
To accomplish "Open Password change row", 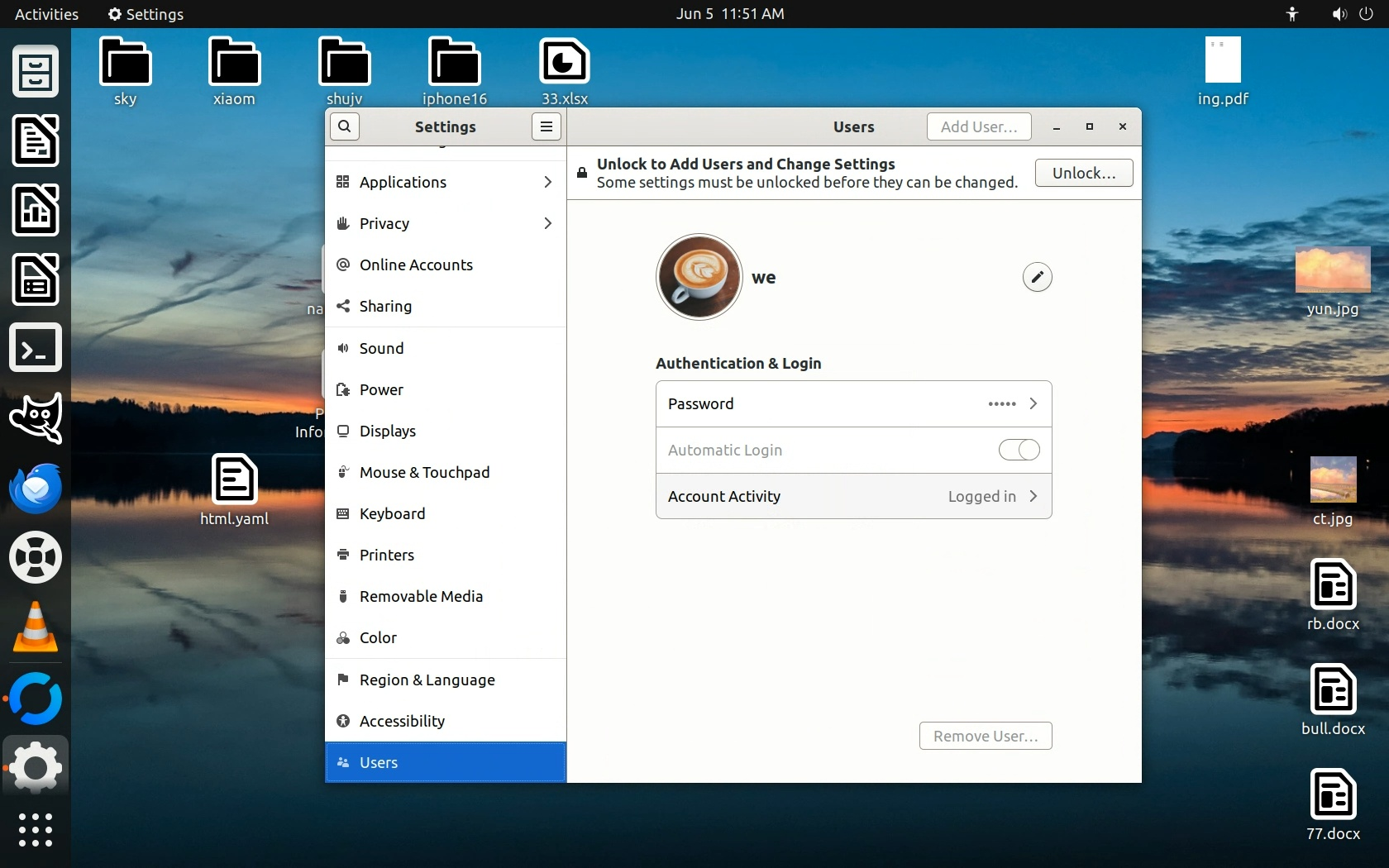I will [853, 403].
